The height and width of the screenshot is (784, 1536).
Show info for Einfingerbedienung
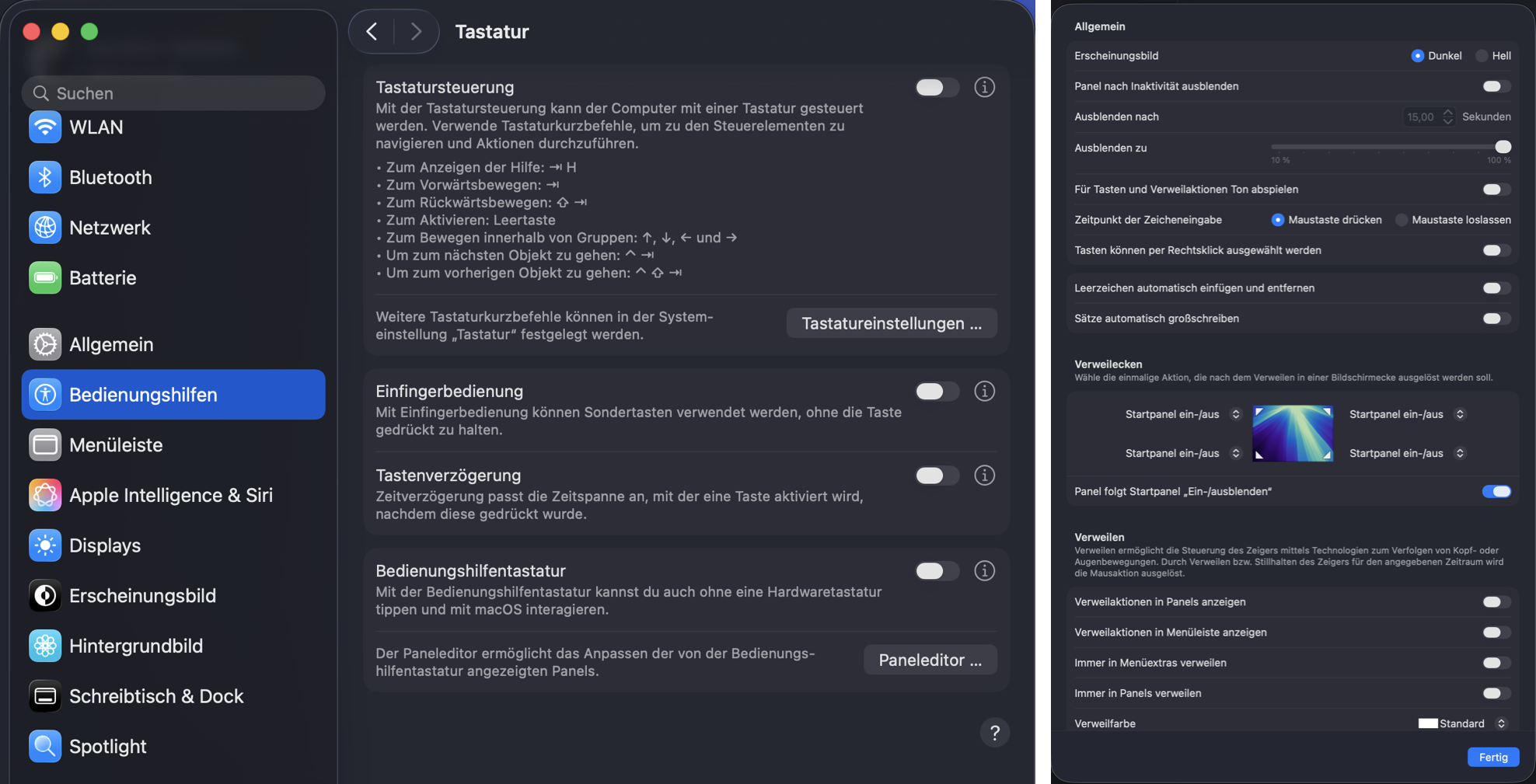(984, 391)
